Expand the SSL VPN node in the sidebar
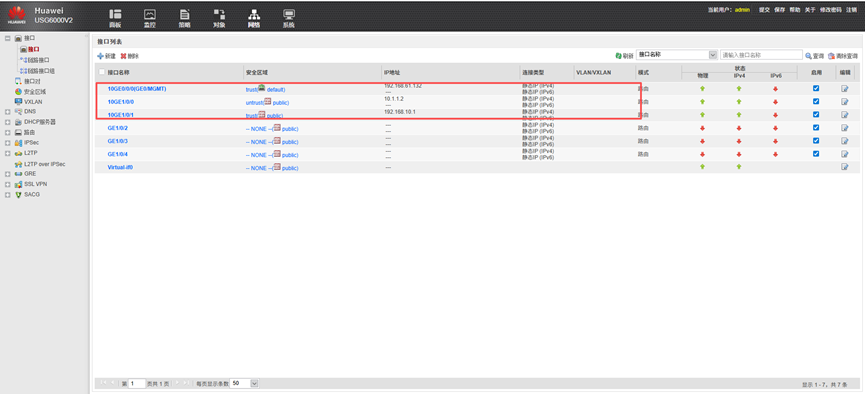This screenshot has height=394, width=865. coord(8,184)
